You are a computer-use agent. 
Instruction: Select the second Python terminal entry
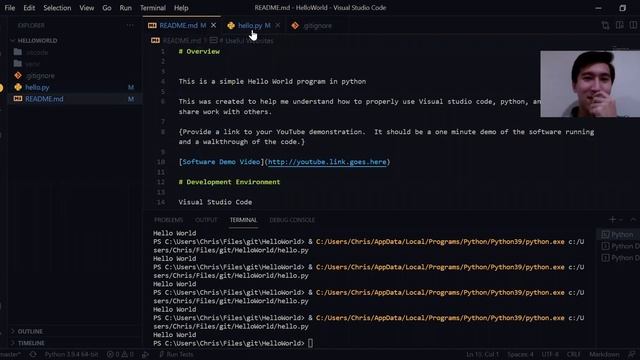(620, 246)
